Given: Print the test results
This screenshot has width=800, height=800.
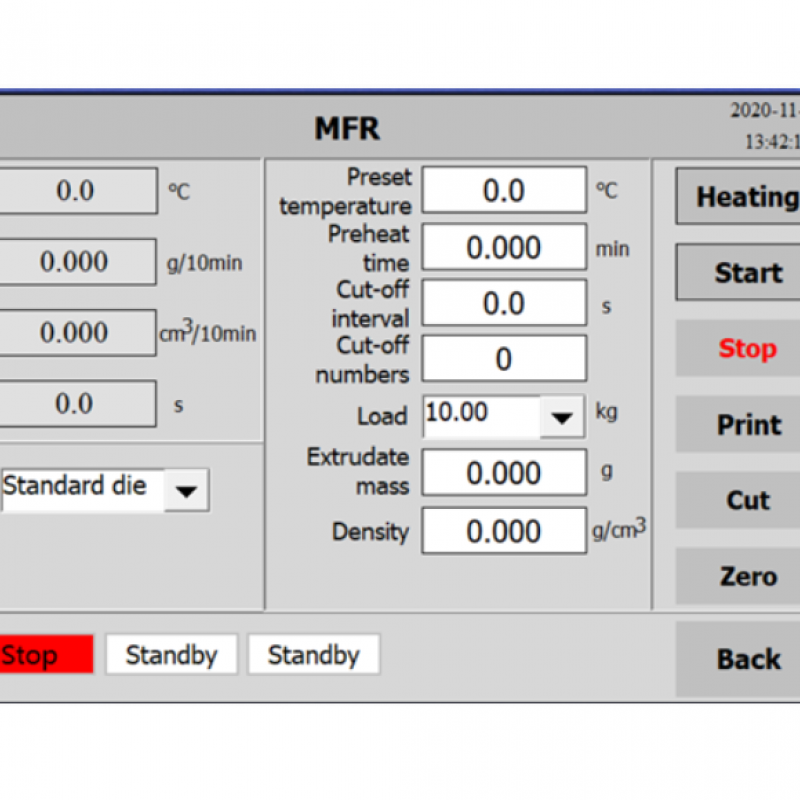Looking at the screenshot, I should pos(746,425).
